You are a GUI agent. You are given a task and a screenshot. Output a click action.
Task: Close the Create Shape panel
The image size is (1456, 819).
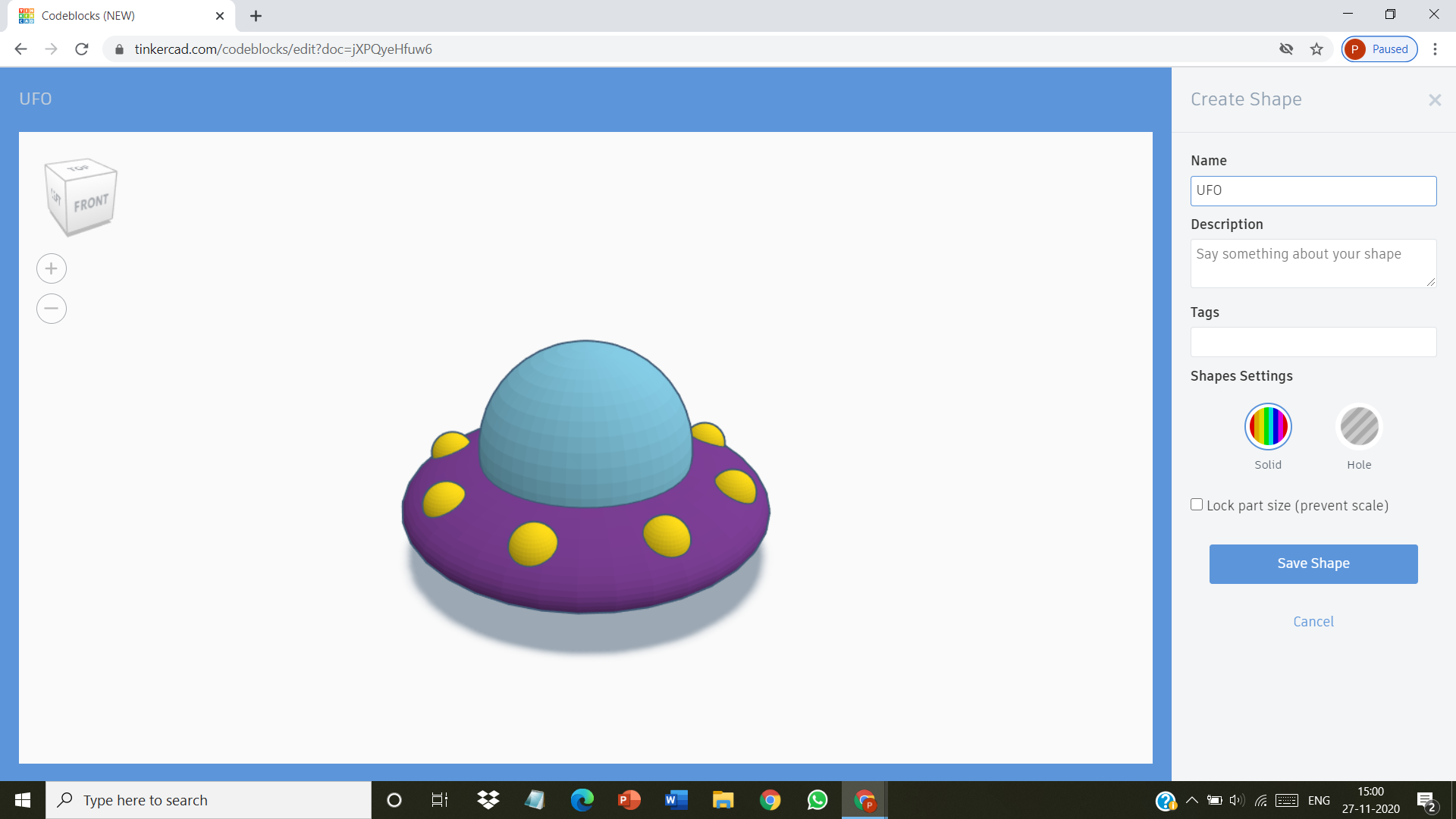[1435, 99]
